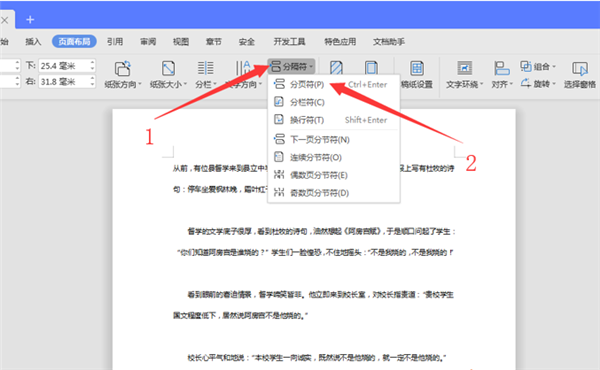The image size is (600, 370).
Task: Click the 对齐 align icon
Action: point(501,68)
